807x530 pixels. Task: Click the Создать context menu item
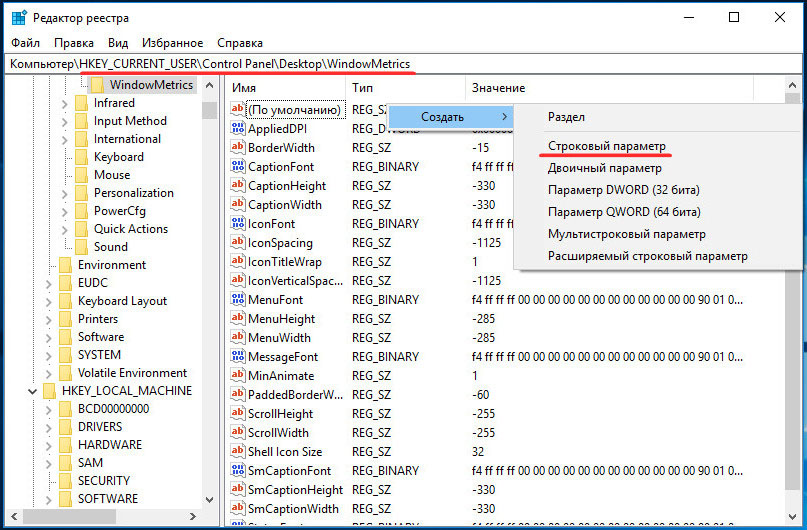tap(450, 117)
